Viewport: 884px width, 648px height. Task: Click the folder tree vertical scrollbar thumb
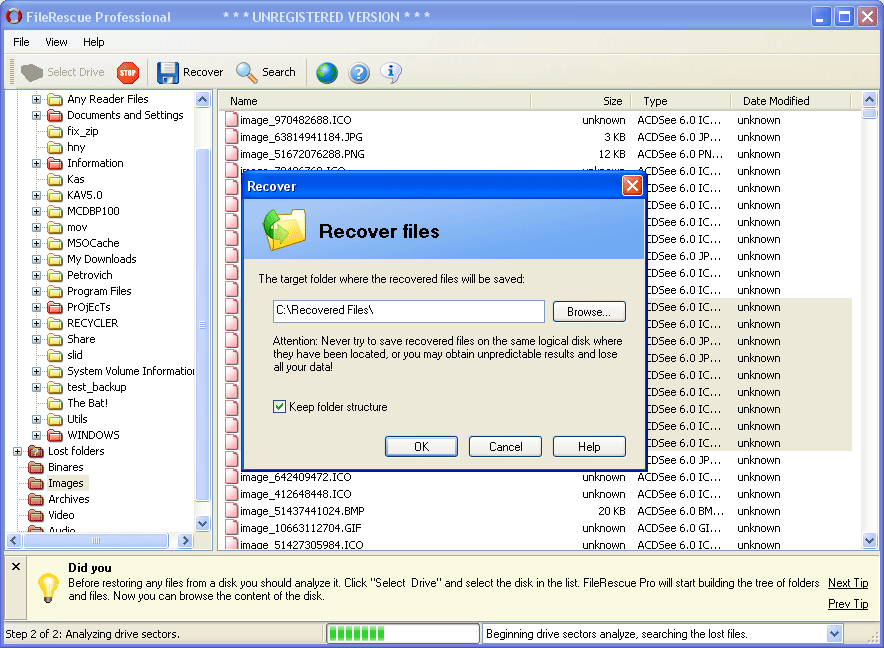click(x=202, y=325)
